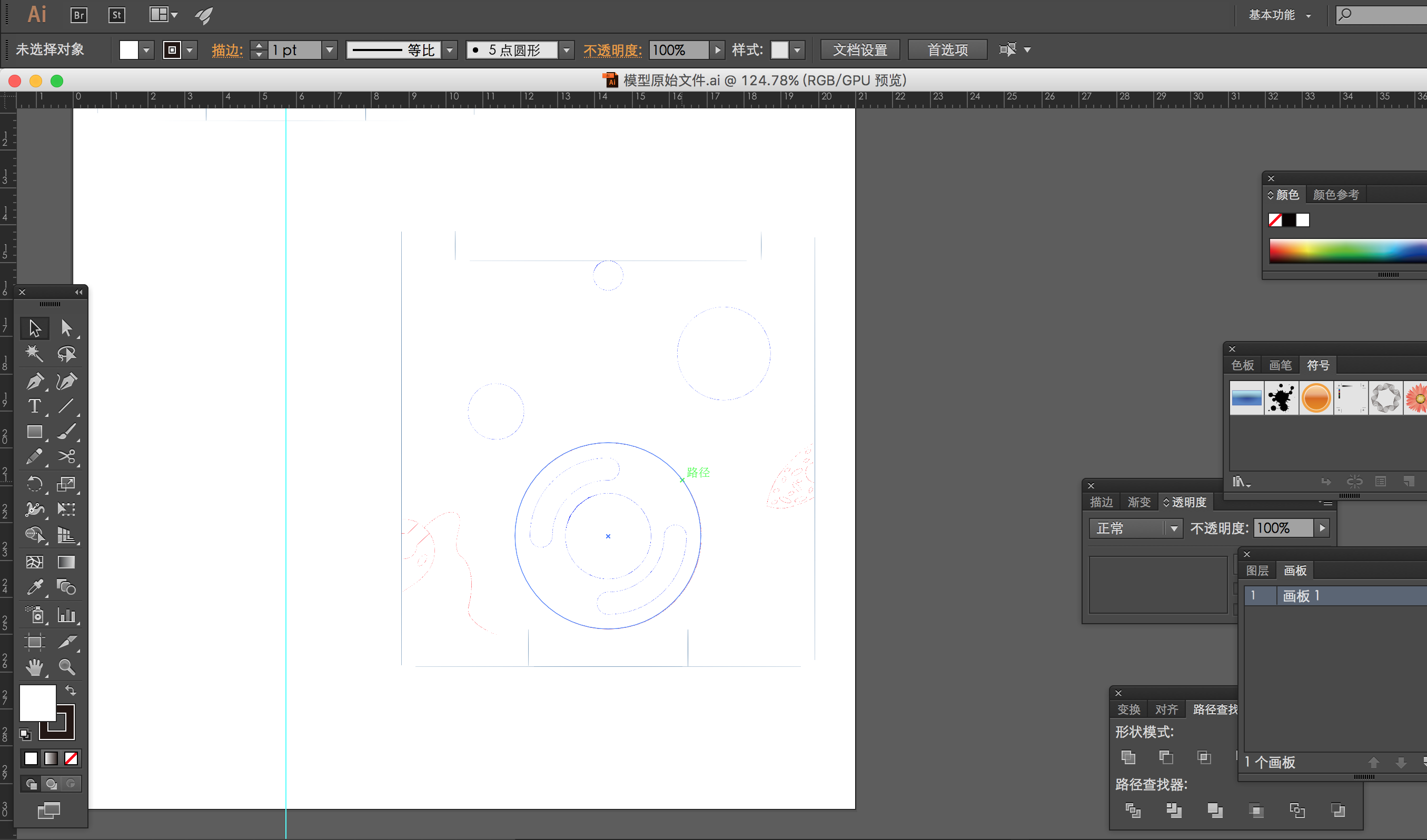Open the arrange documents dropdown
This screenshot has height=840, width=1427.
[163, 15]
